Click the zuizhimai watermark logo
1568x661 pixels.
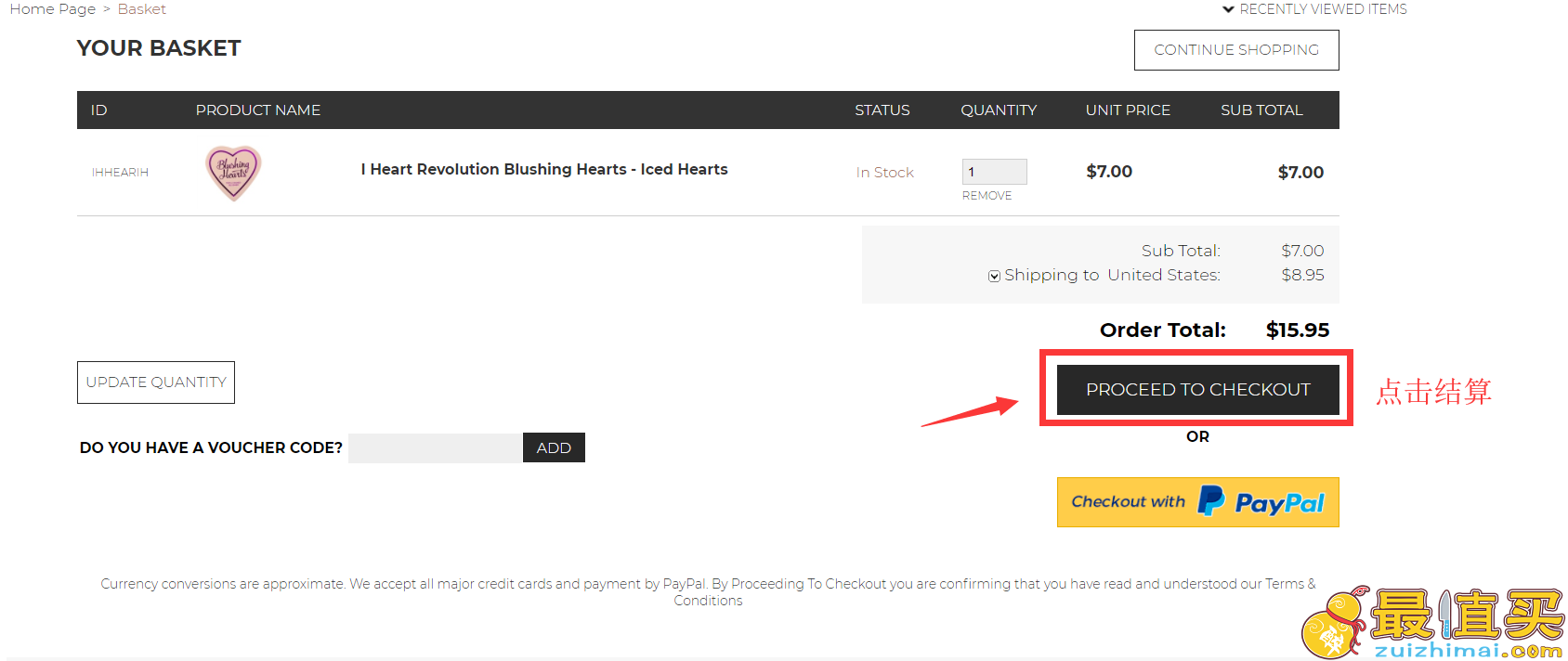tap(1432, 623)
